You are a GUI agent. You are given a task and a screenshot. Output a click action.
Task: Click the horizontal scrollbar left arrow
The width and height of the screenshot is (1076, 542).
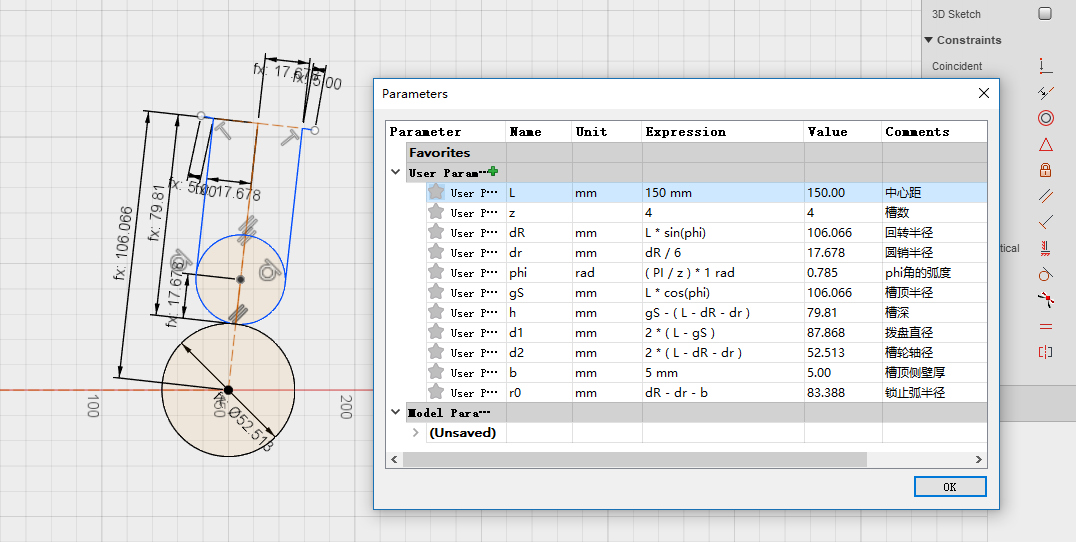pyautogui.click(x=395, y=459)
